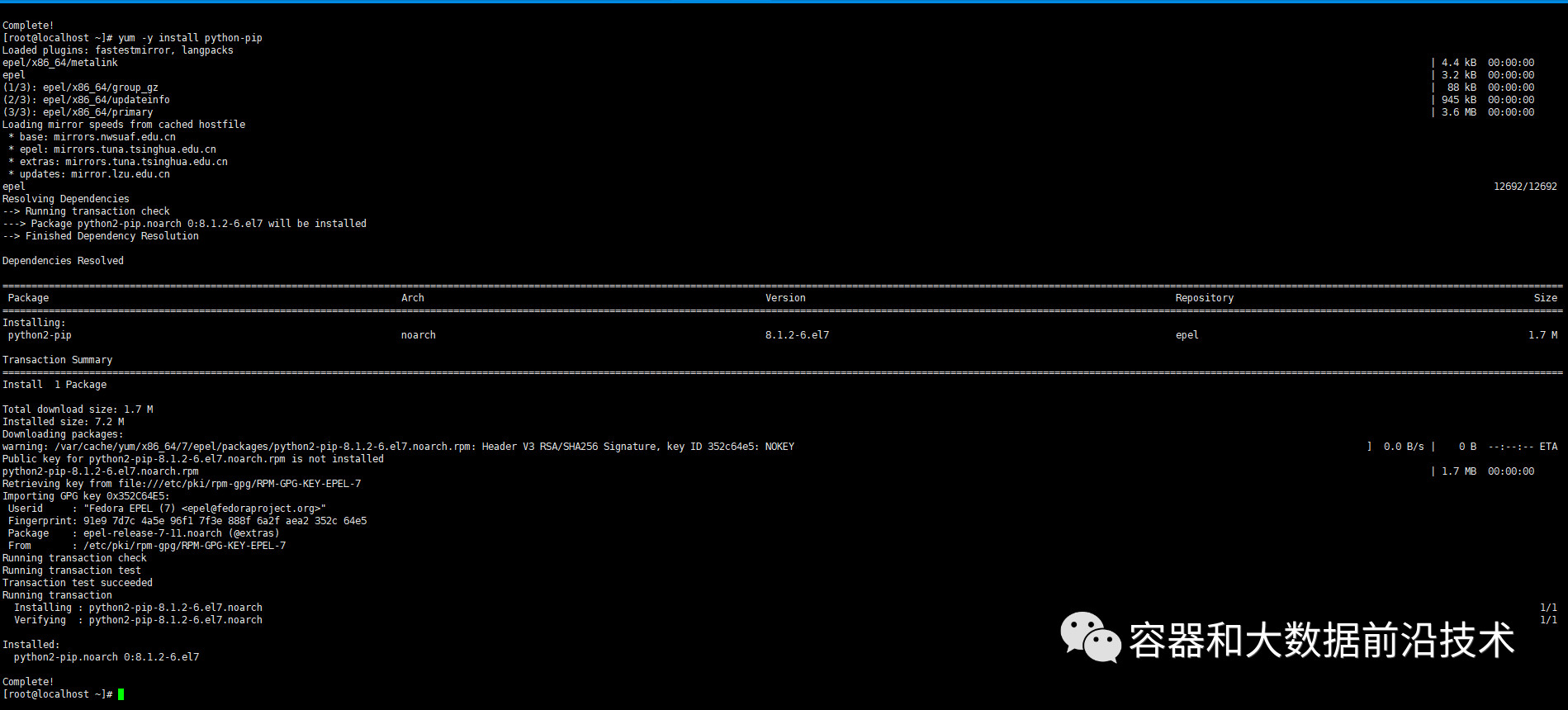This screenshot has width=1568, height=710.
Task: Click the green terminal cursor at the prompt
Action: click(x=121, y=694)
